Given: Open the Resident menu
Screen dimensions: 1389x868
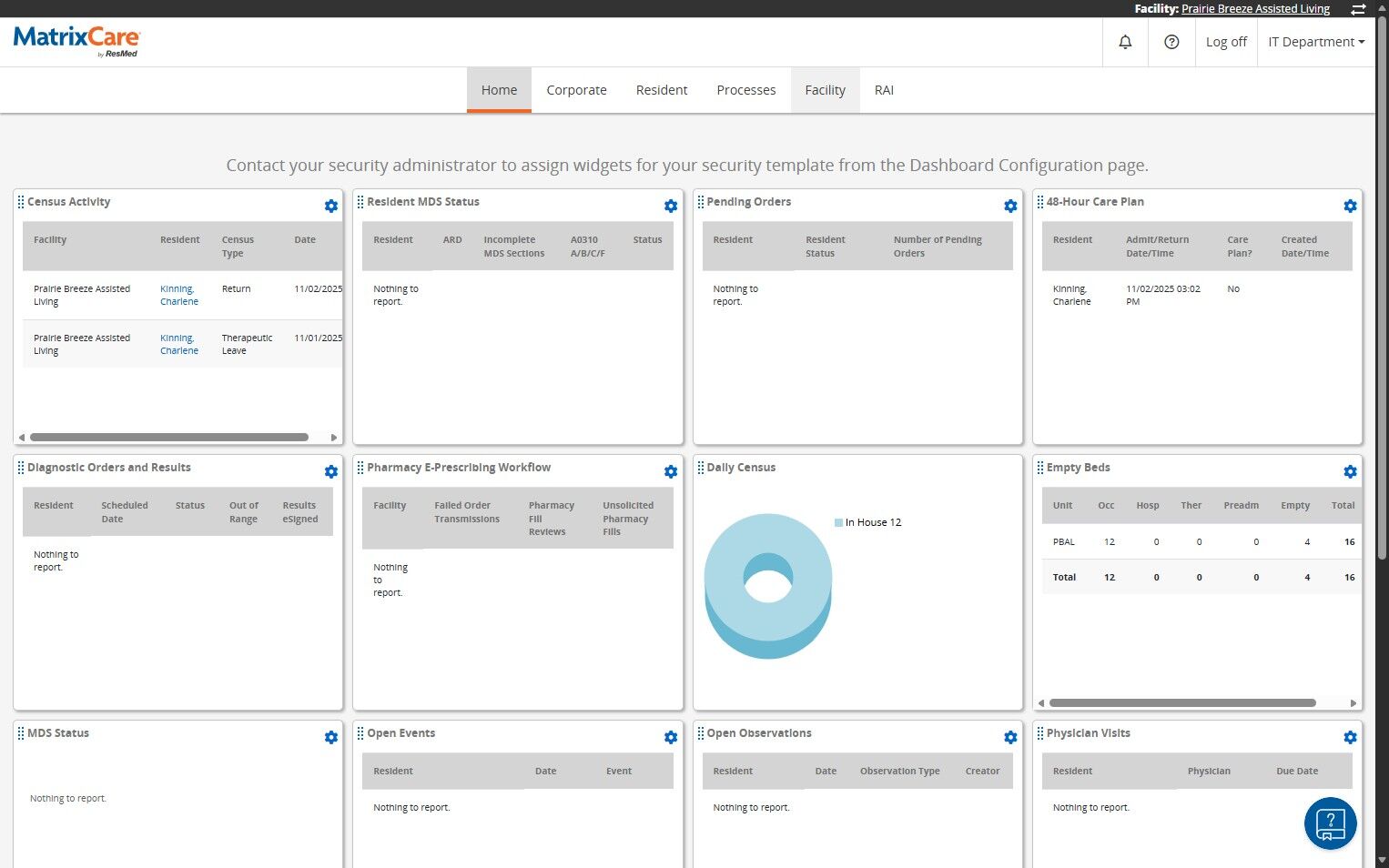Looking at the screenshot, I should click(662, 90).
